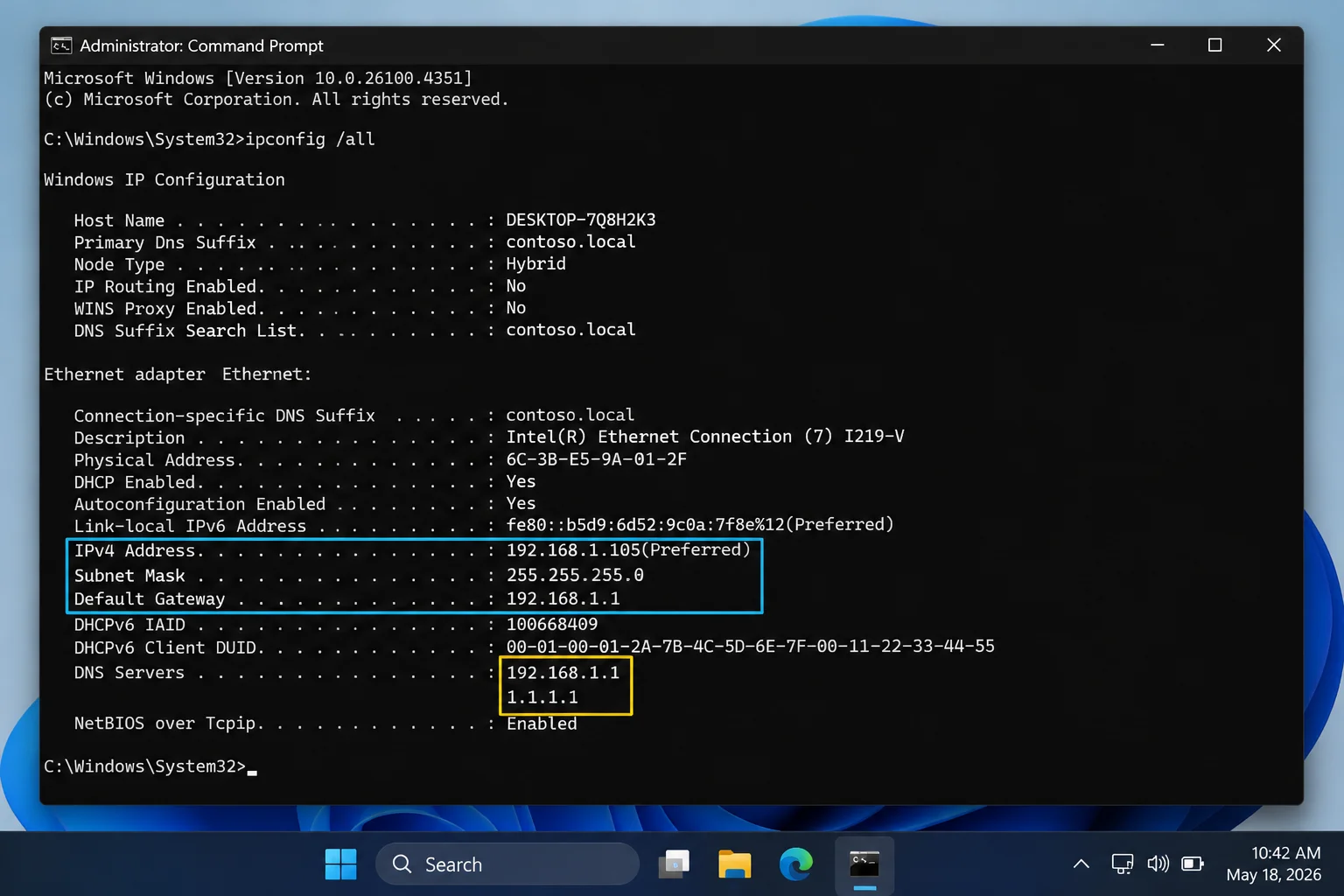Screen dimensions: 1344x896
Task: Click the DHCPv6 Client DUID value
Action: click(x=751, y=646)
